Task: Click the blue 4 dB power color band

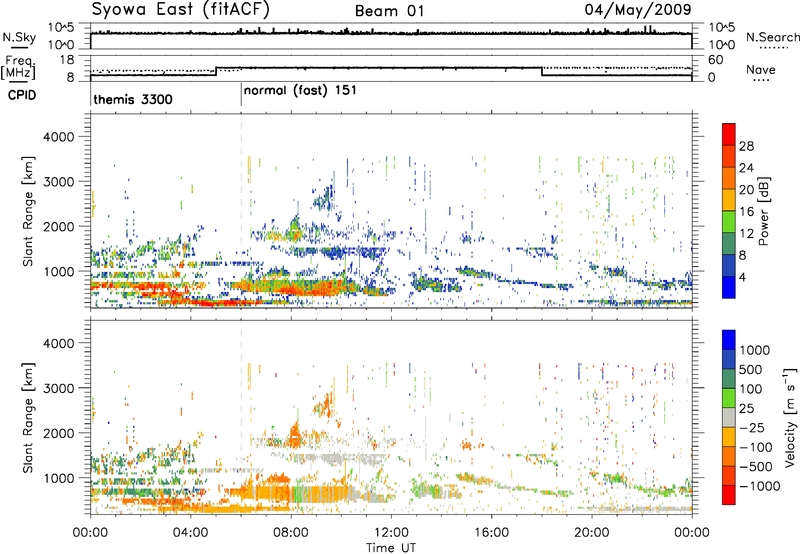Action: 729,287
